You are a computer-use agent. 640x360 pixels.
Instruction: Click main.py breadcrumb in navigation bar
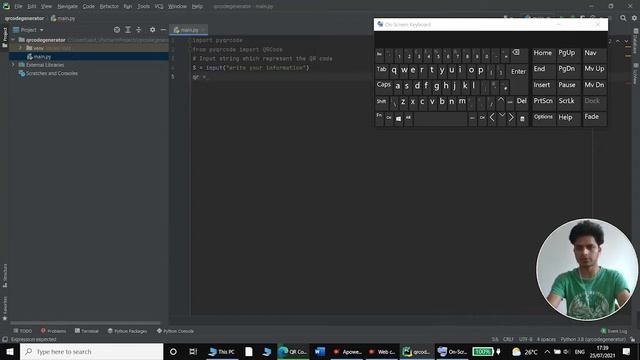click(63, 18)
